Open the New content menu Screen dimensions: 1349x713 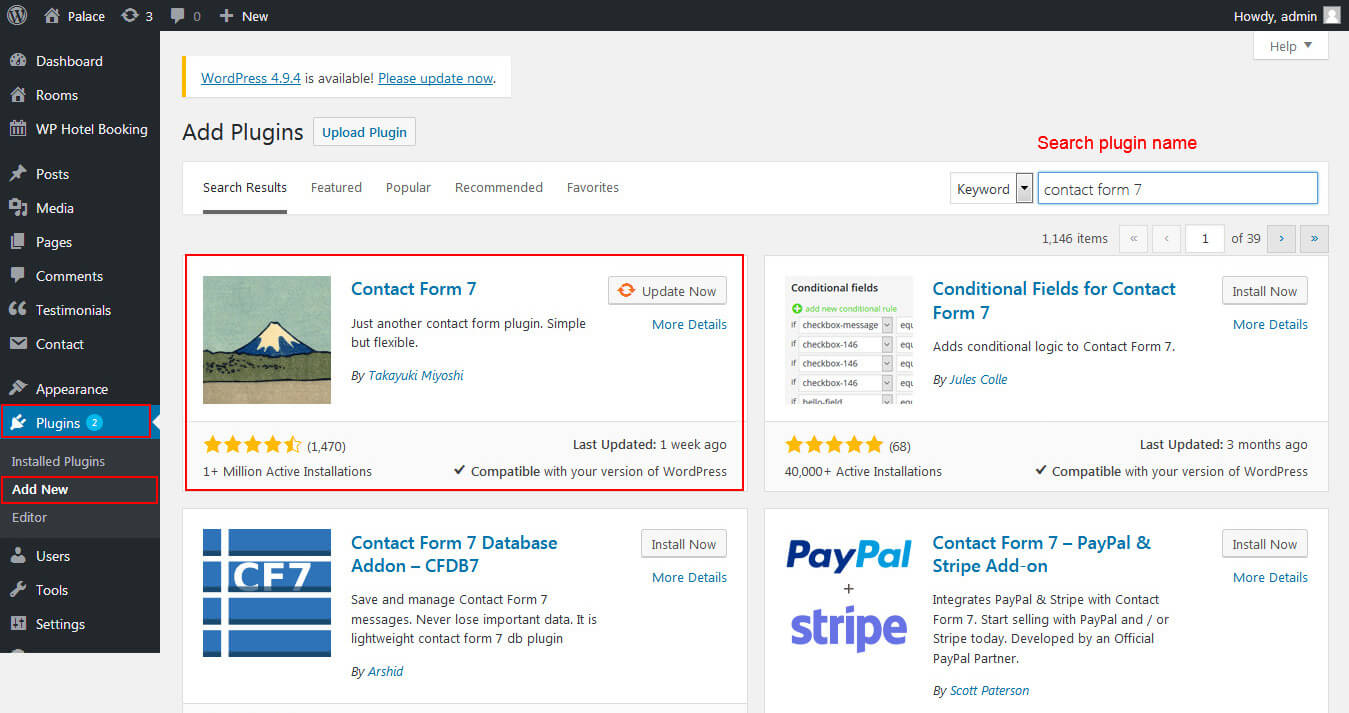point(244,16)
